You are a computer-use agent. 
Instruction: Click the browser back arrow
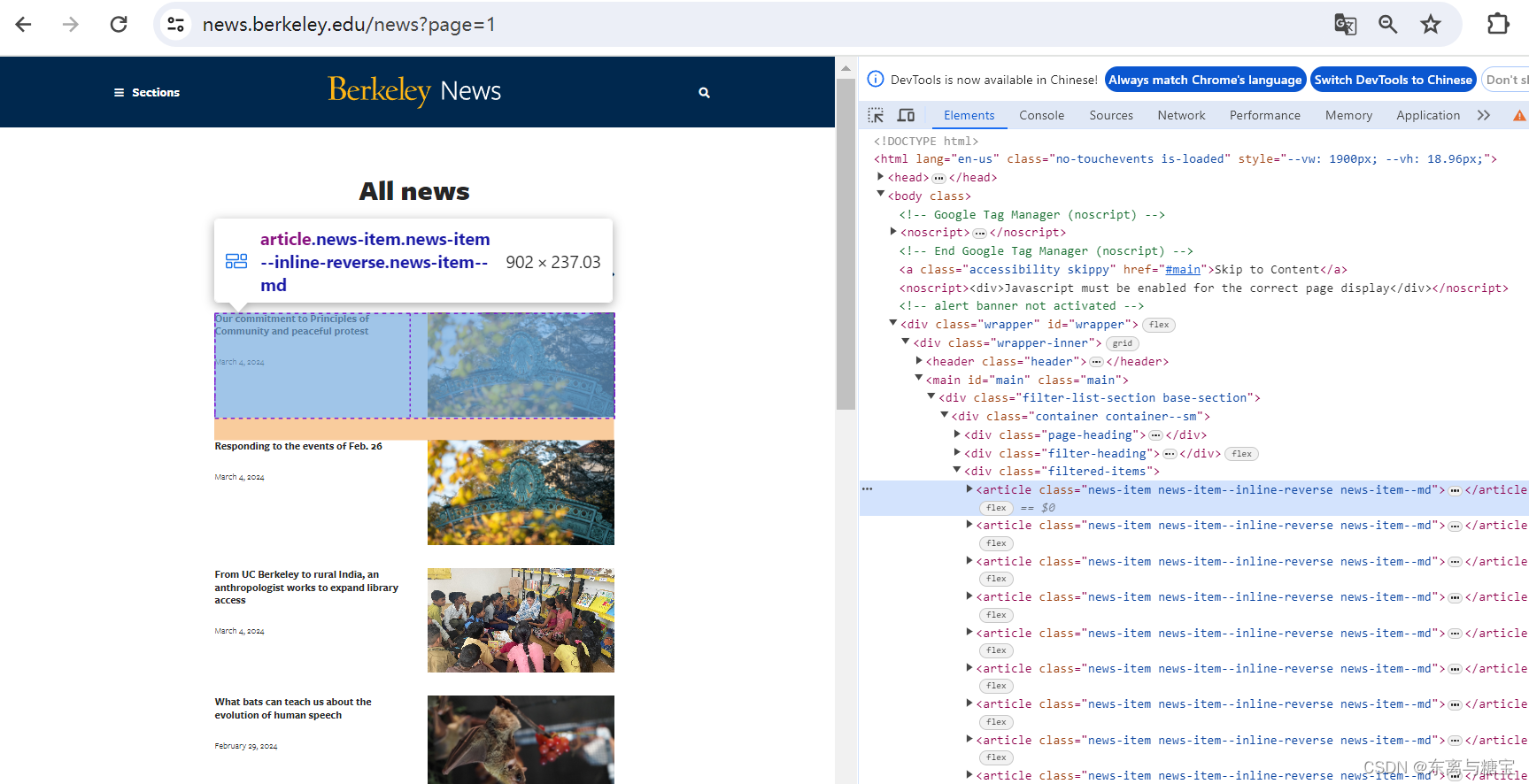[24, 25]
